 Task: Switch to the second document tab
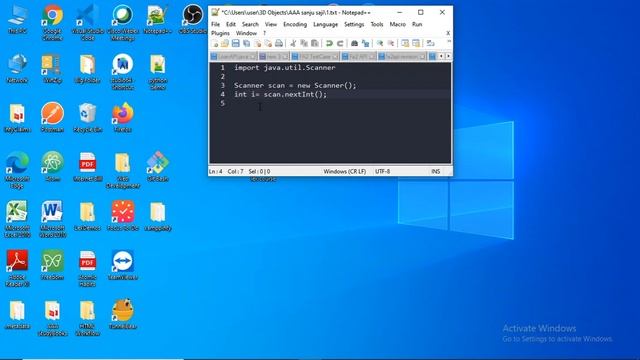pos(274,56)
